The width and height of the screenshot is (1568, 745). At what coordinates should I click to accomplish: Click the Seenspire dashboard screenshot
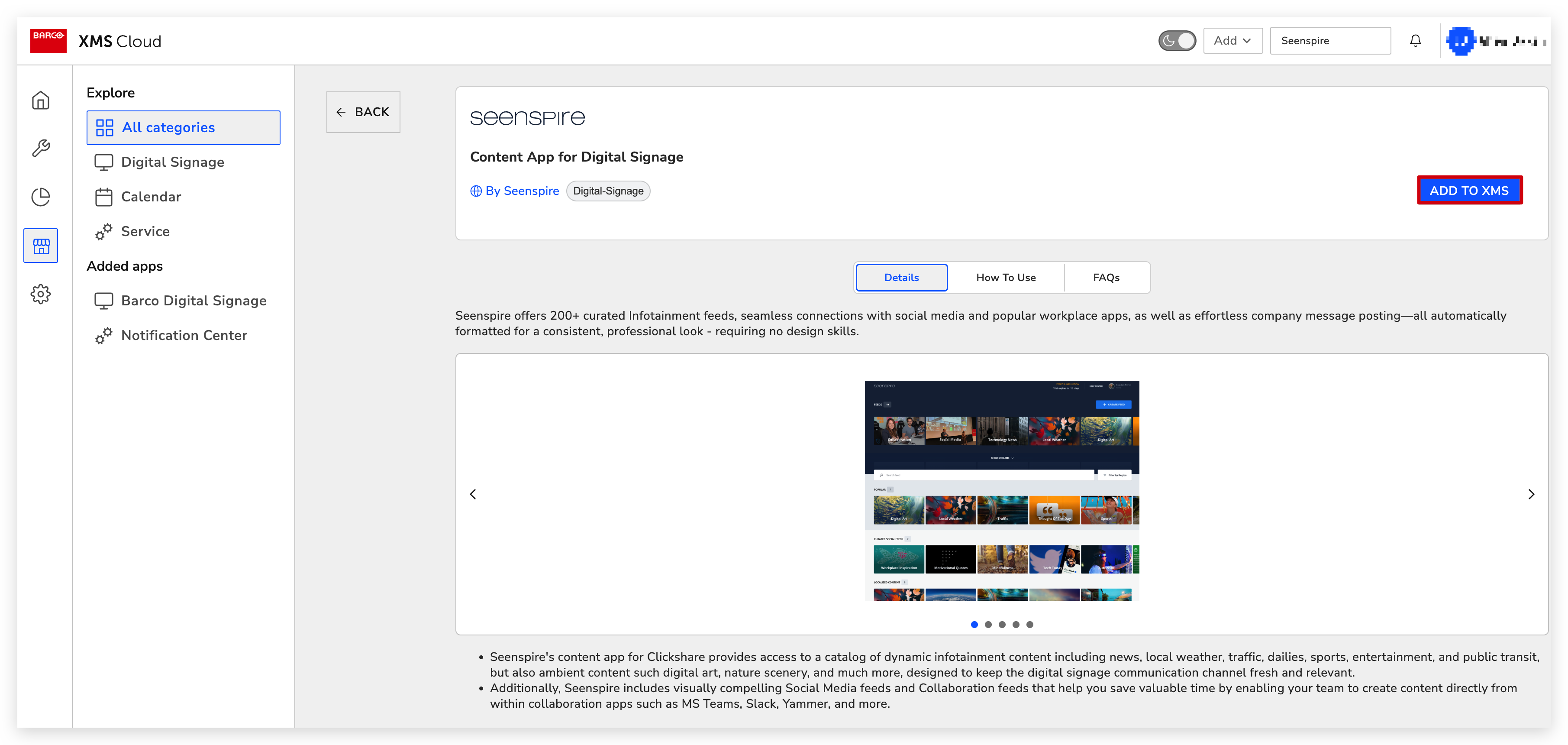pyautogui.click(x=1002, y=491)
